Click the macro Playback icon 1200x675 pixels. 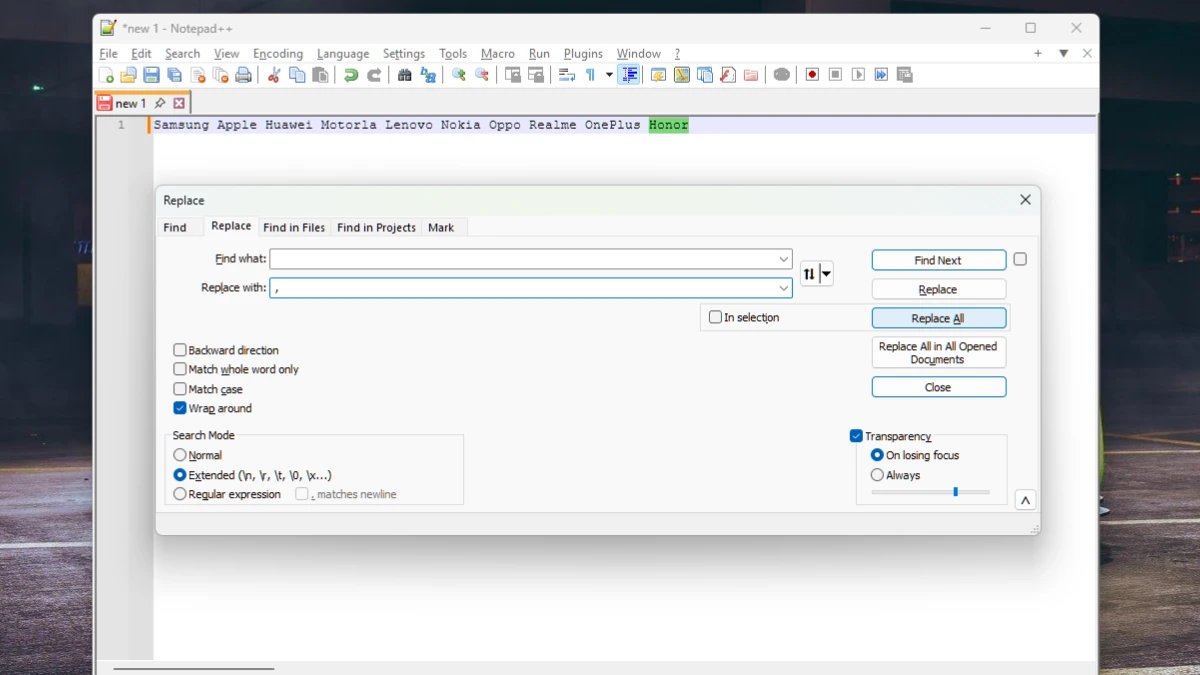(x=858, y=75)
